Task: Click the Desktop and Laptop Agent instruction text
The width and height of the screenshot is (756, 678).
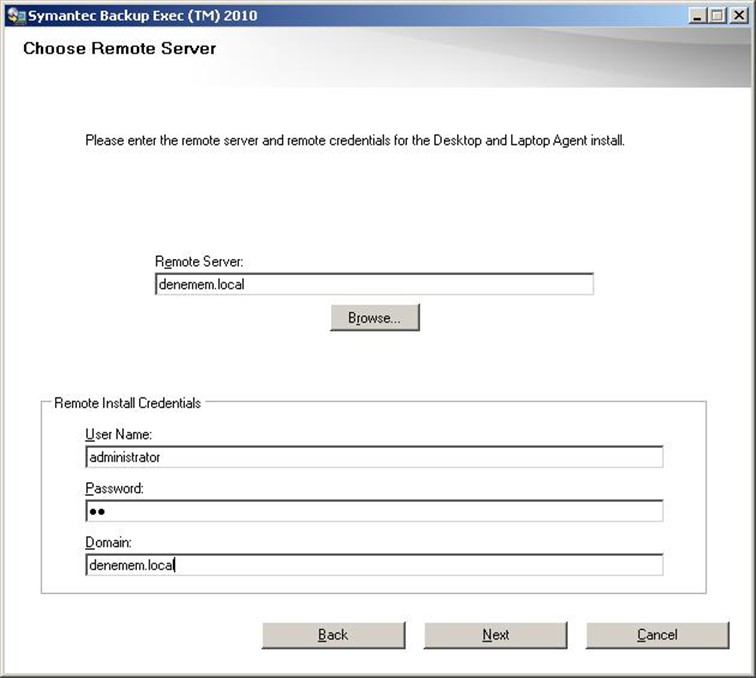Action: [x=355, y=140]
